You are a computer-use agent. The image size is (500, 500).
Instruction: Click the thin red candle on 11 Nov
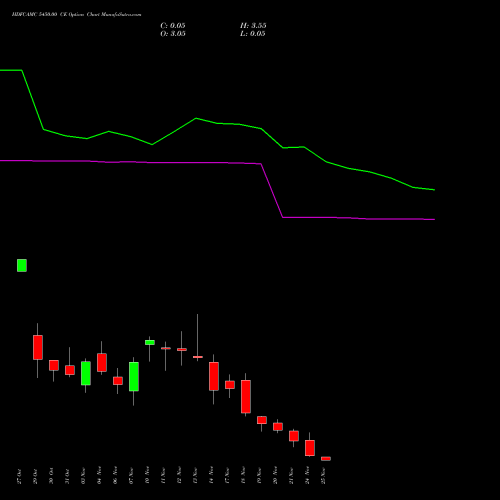point(166,348)
